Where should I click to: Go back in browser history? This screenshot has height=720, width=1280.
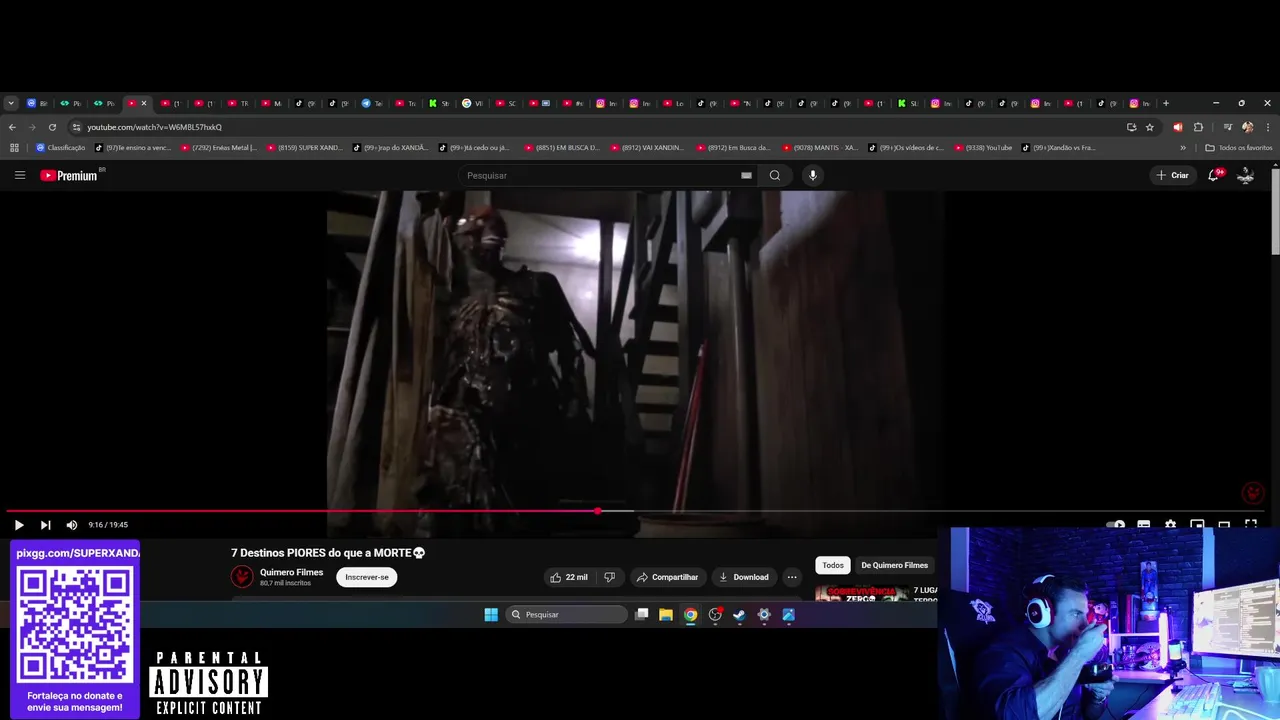coord(12,127)
